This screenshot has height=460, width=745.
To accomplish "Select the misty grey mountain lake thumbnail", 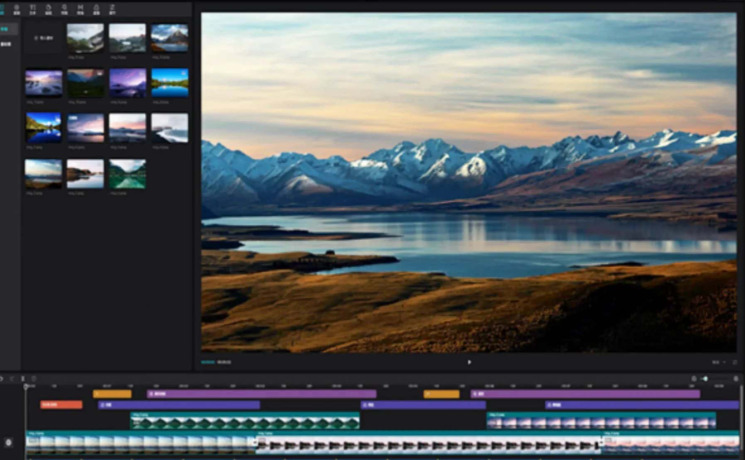I will click(127, 38).
